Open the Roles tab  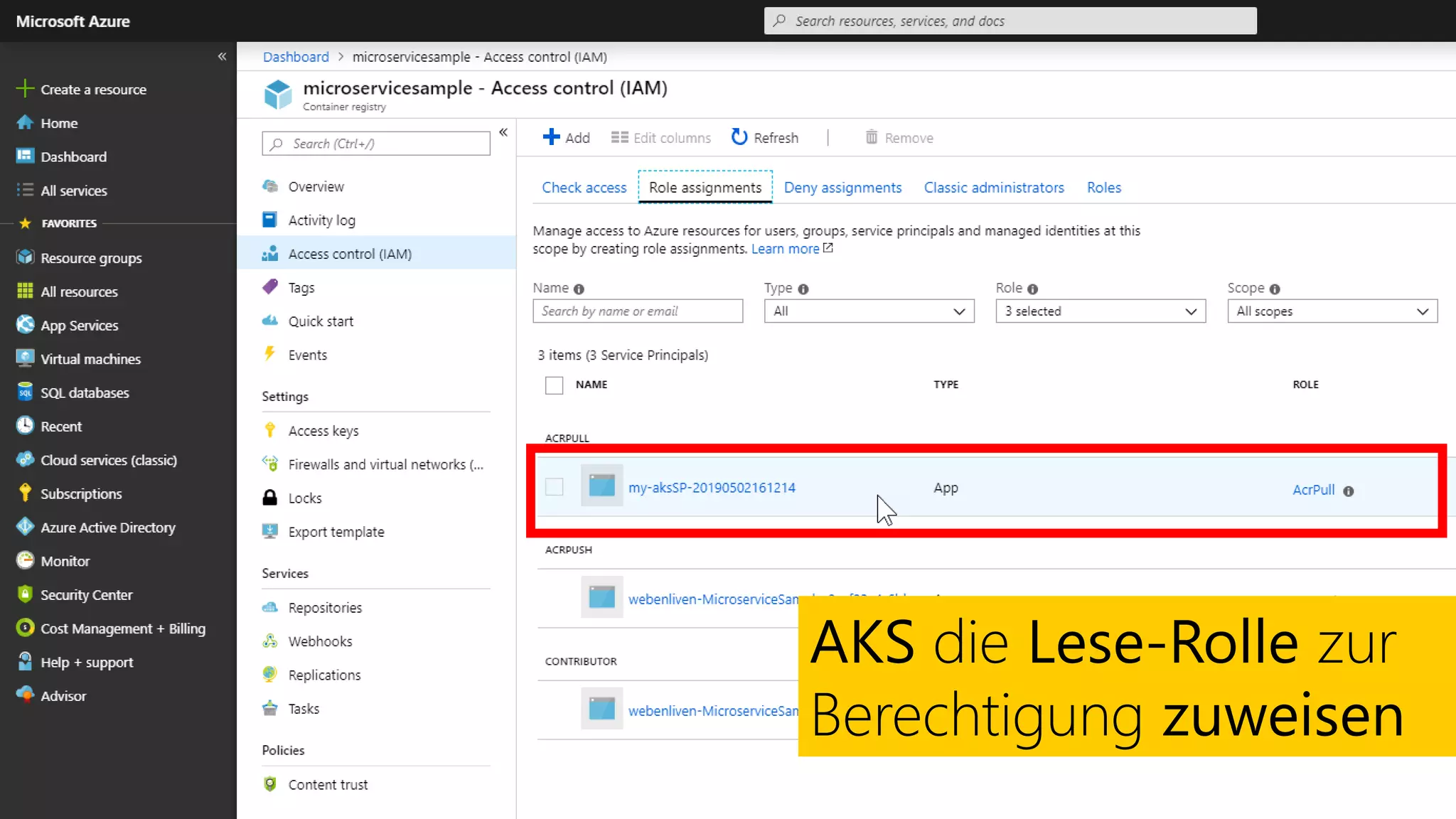click(x=1103, y=188)
